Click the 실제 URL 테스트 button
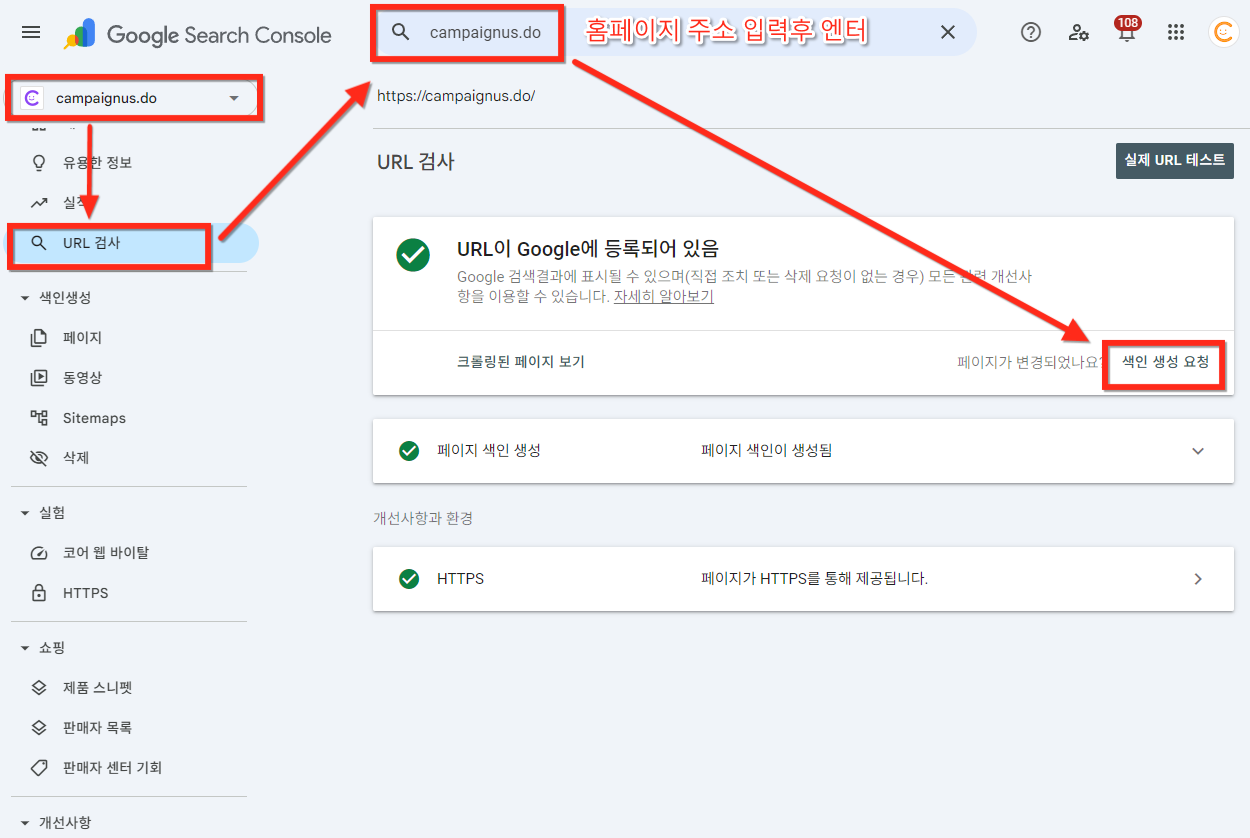This screenshot has height=838, width=1250. (1174, 160)
